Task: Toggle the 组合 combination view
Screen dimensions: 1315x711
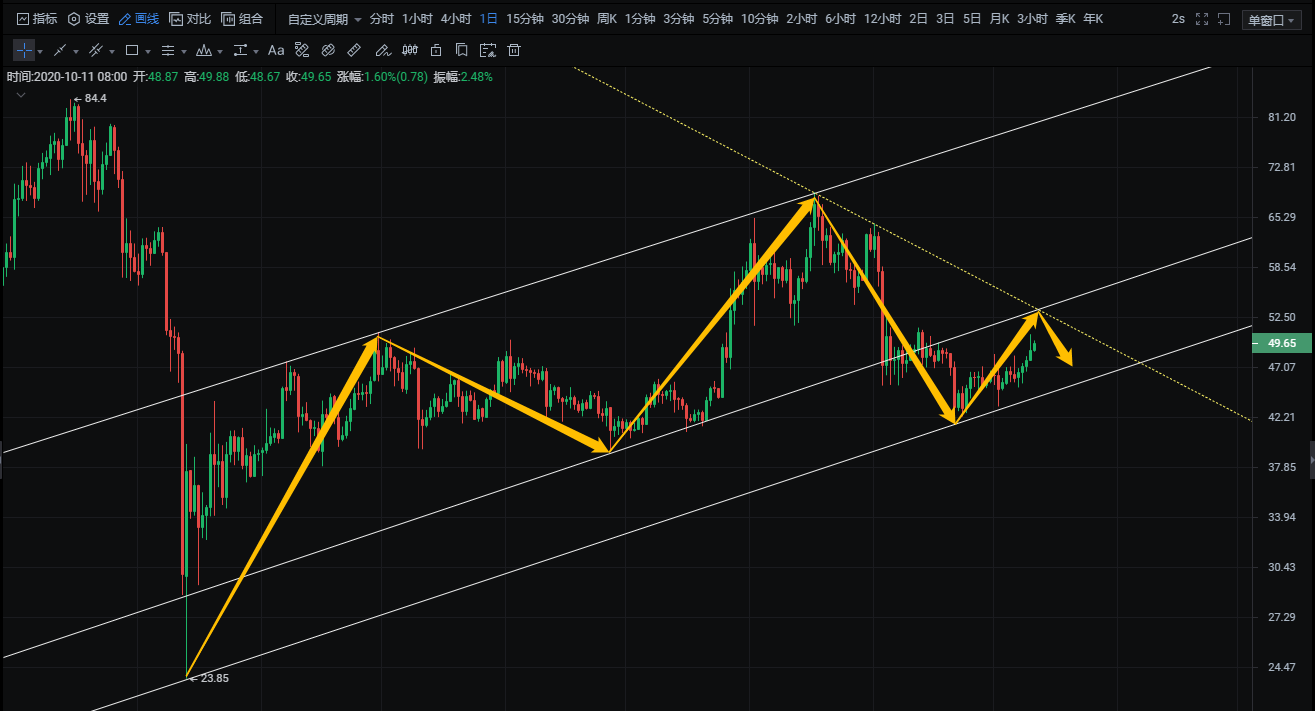Action: tap(242, 19)
